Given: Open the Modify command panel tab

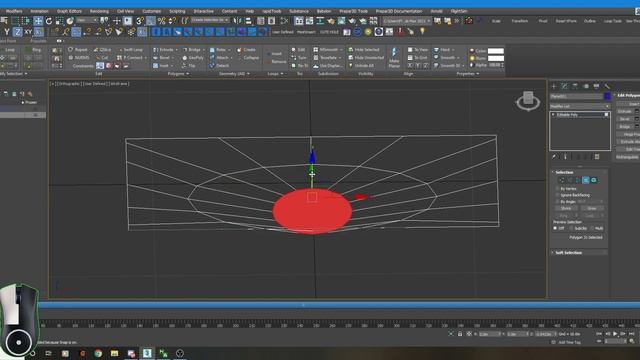Looking at the screenshot, I should click(564, 86).
